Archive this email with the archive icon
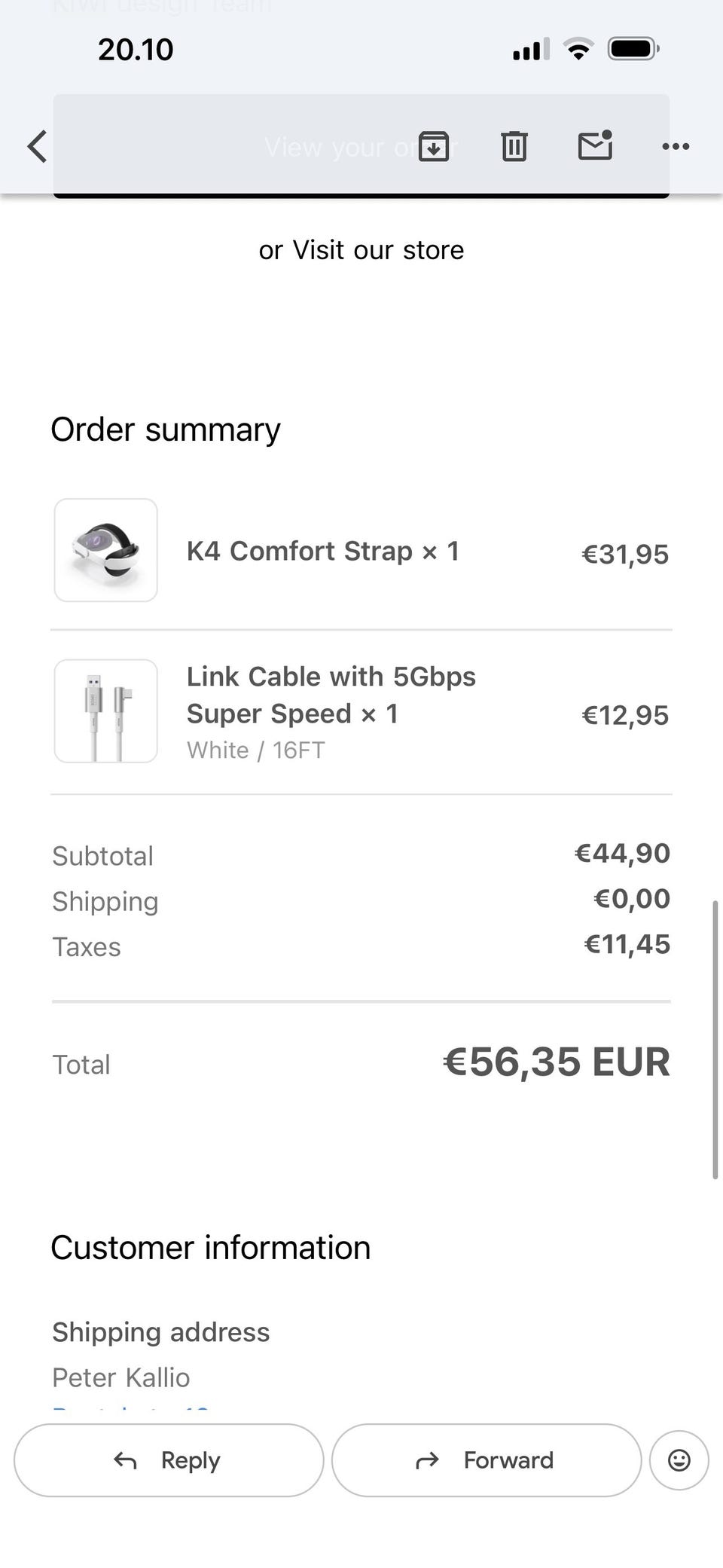Viewport: 723px width, 1568px height. point(434,146)
